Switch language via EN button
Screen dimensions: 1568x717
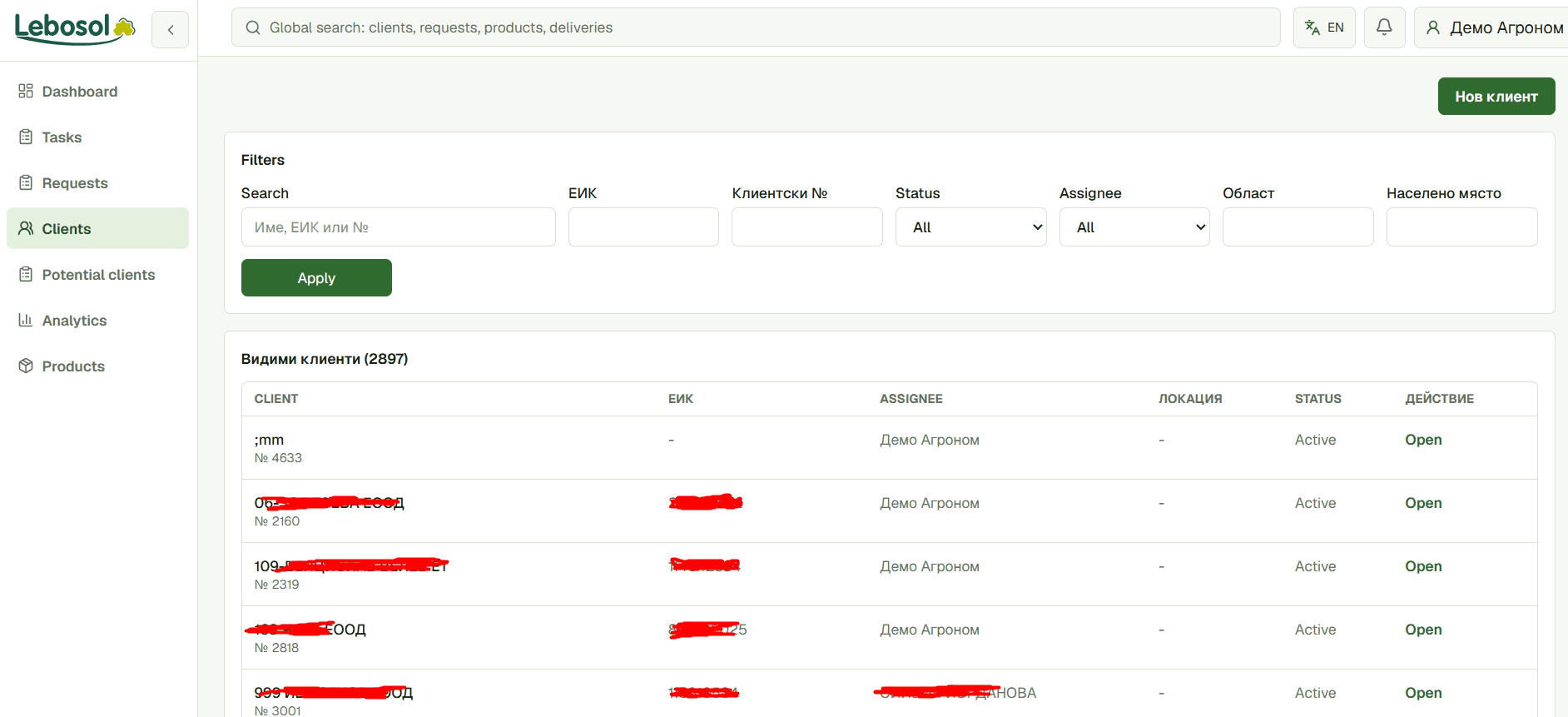click(1324, 27)
